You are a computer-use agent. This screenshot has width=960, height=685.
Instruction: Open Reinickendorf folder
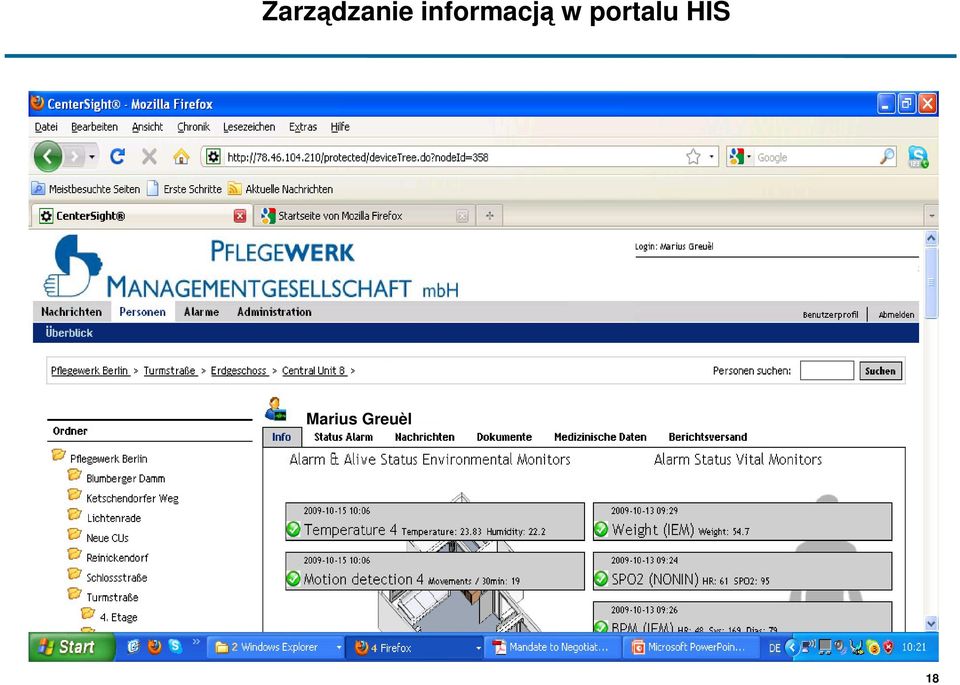click(x=109, y=558)
